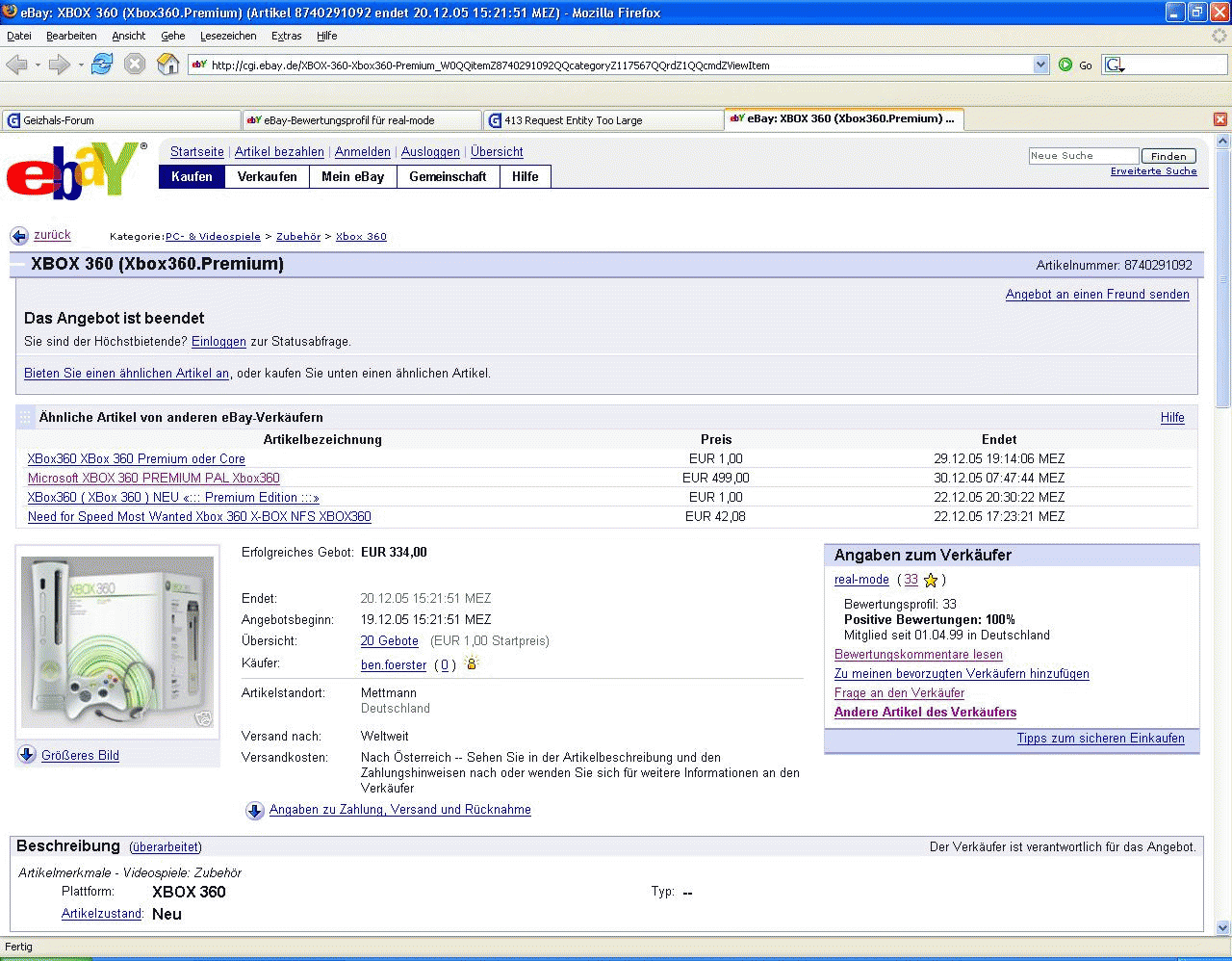1232x961 pixels.
Task: Click the Firefox Back arrow button
Action: click(16, 65)
